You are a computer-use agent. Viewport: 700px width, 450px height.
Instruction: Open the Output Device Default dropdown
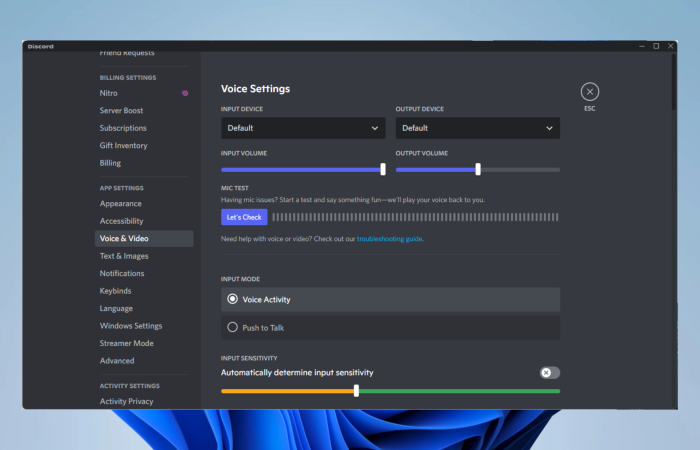pyautogui.click(x=478, y=128)
